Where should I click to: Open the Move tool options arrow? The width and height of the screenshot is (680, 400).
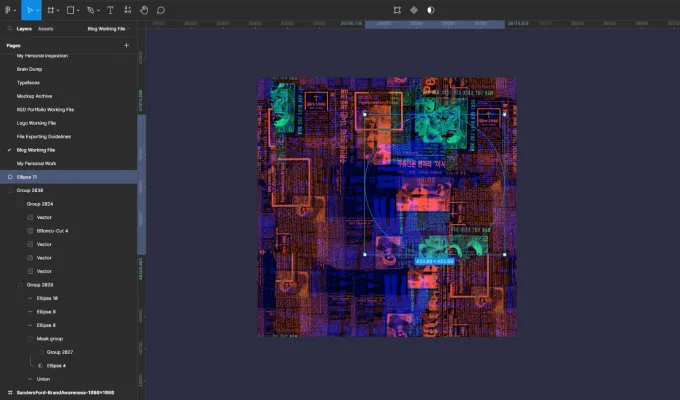(x=38, y=10)
